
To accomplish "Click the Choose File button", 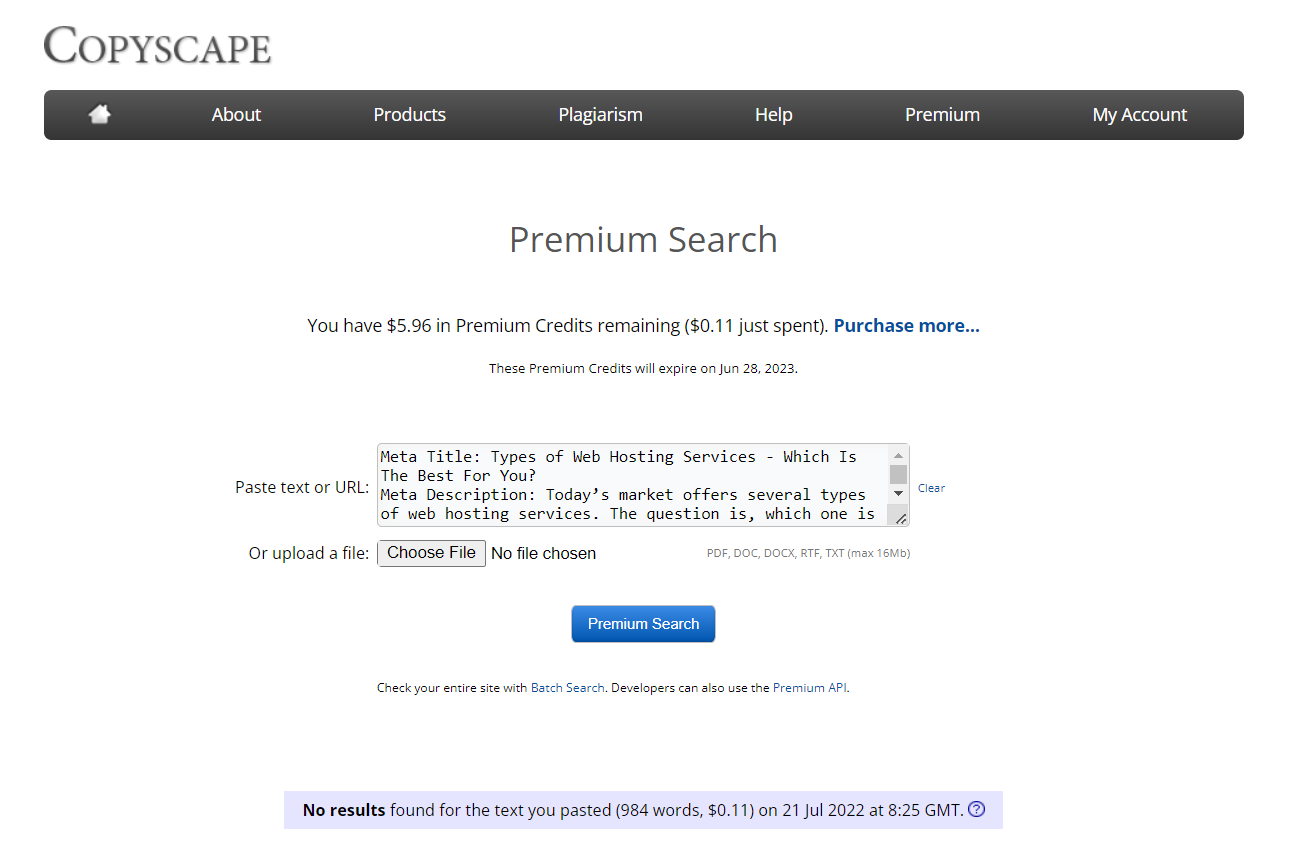I will point(431,553).
